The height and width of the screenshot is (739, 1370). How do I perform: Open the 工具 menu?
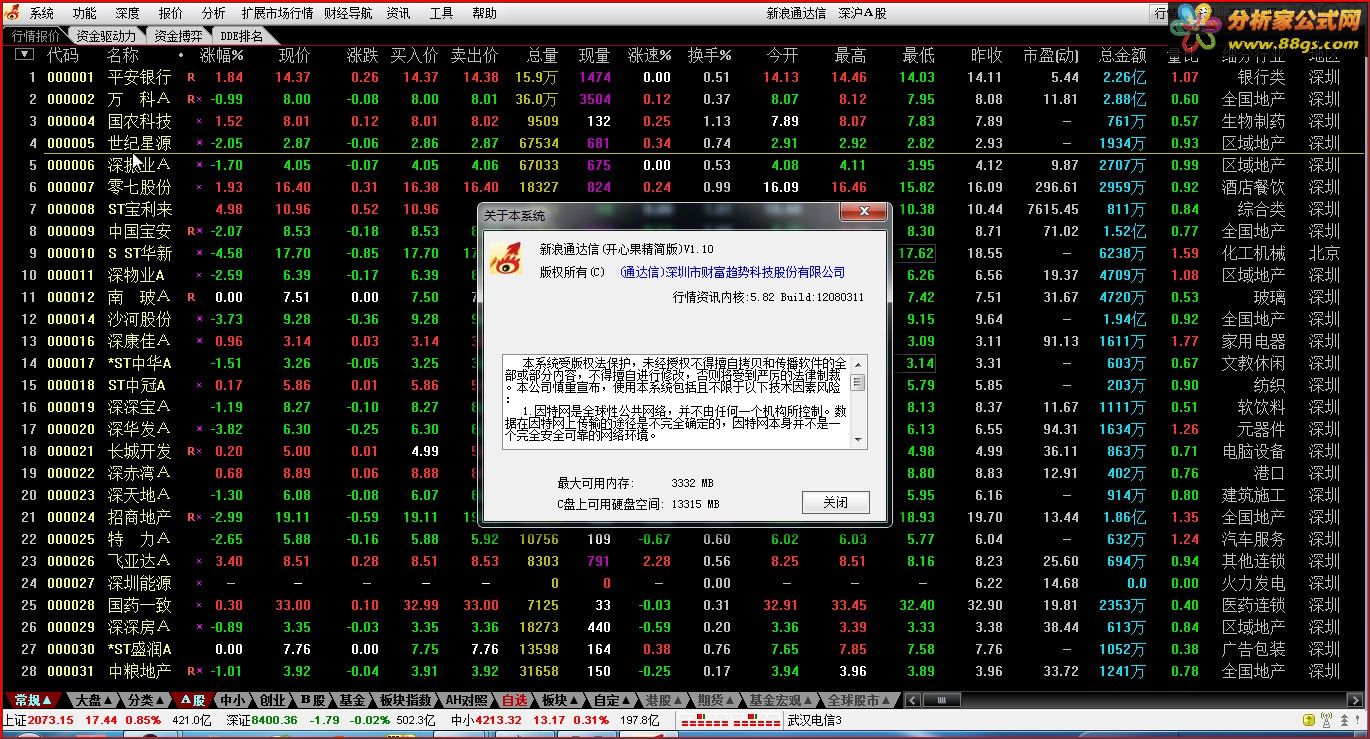(441, 14)
